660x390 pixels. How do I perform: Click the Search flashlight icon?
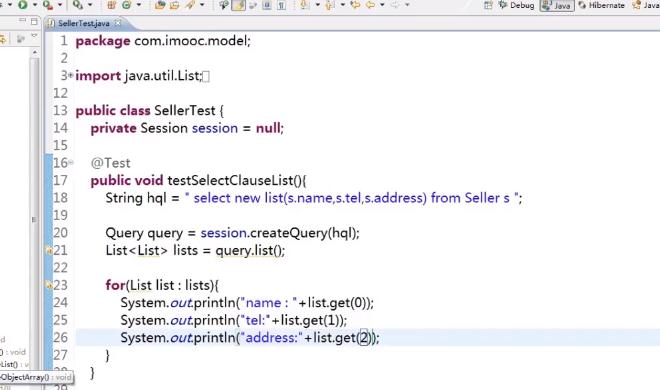190,5
